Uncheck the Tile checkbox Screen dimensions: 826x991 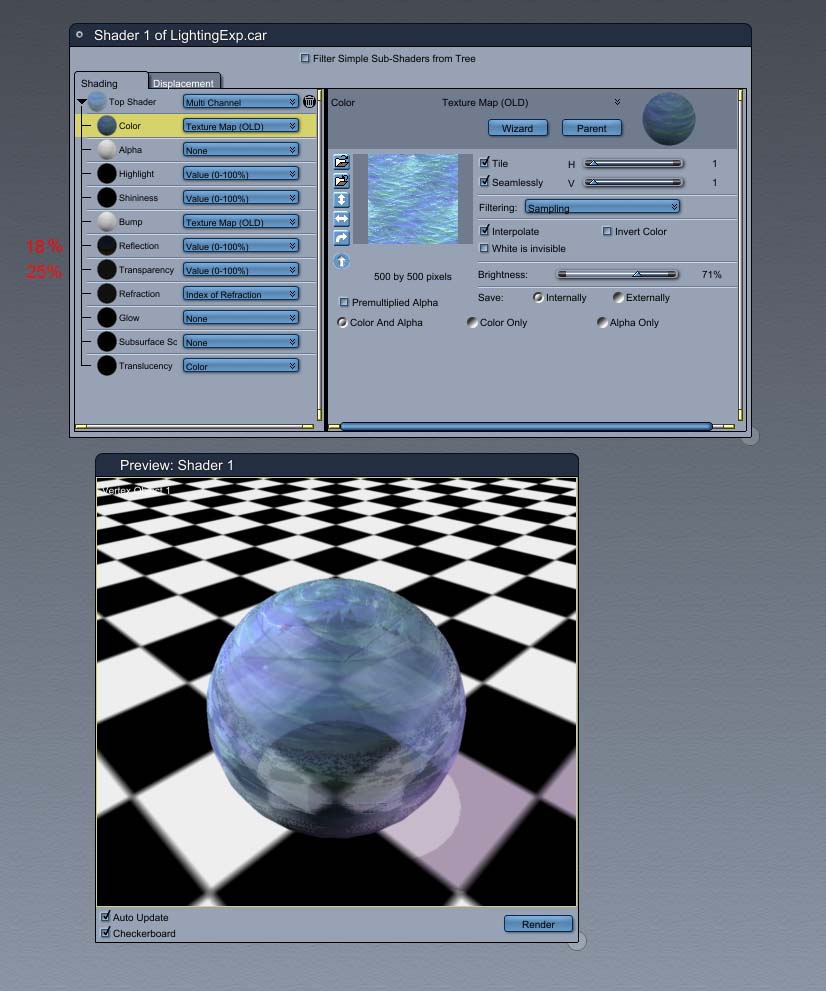pyautogui.click(x=484, y=162)
